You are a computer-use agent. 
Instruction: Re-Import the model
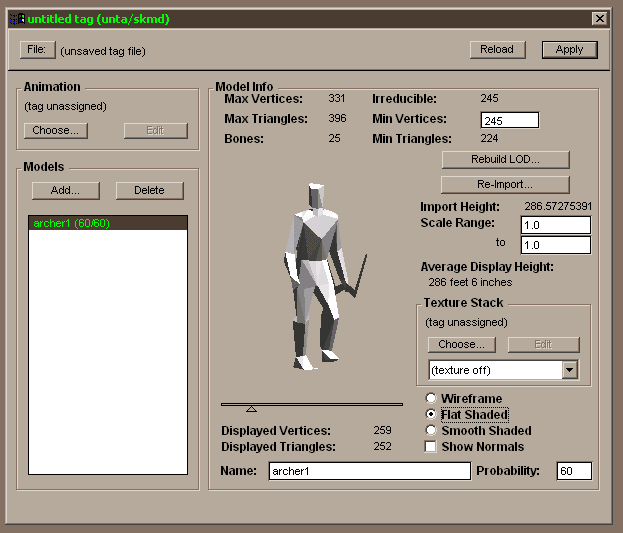tap(505, 184)
